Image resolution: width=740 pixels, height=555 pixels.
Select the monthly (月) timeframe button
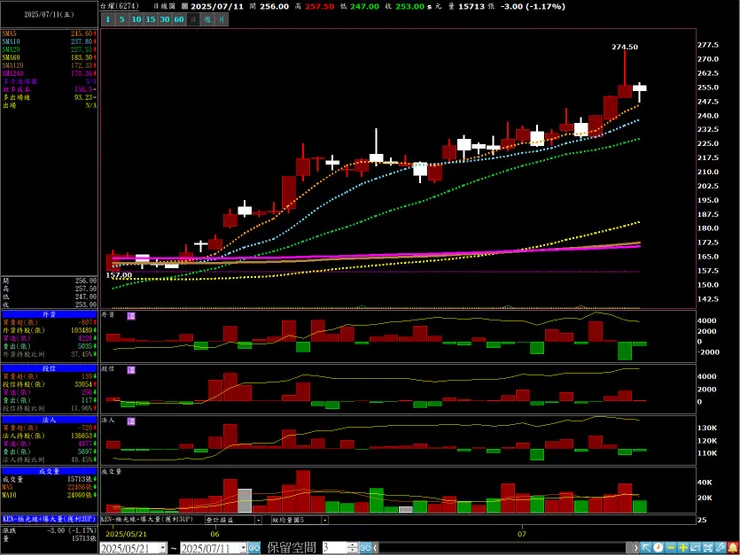(x=222, y=19)
